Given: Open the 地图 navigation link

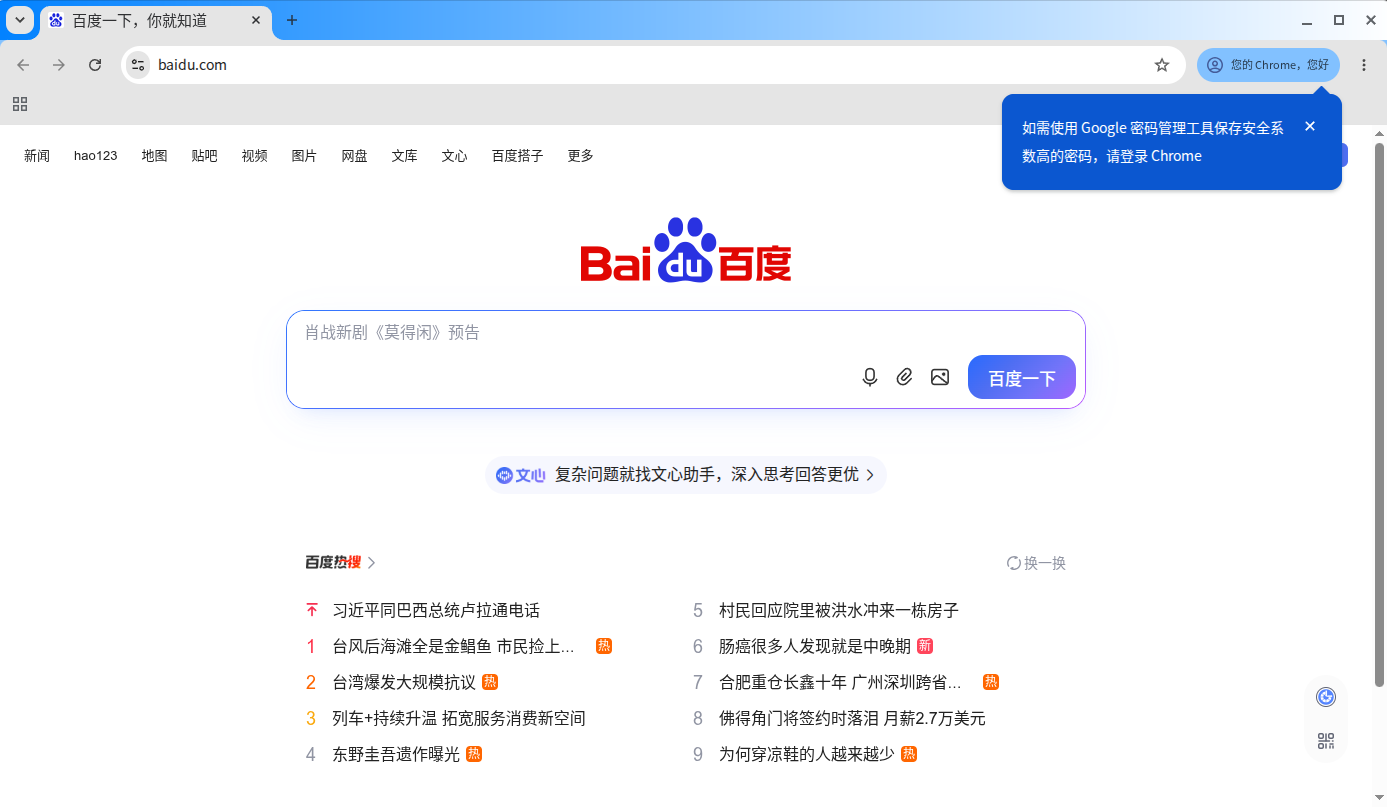Looking at the screenshot, I should 155,156.
